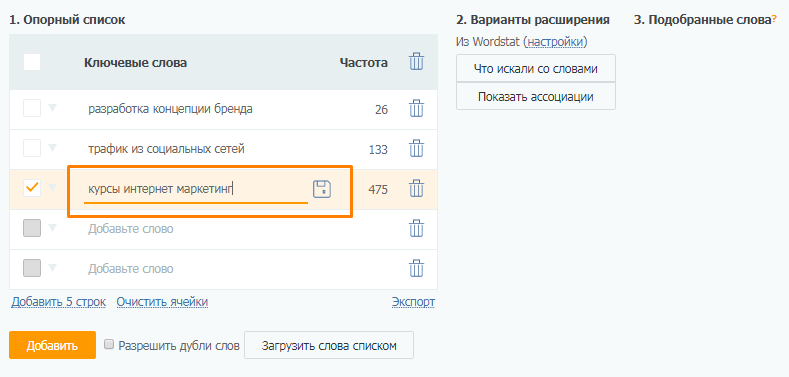Click the first 'Добавьте слово' input field

[196, 229]
